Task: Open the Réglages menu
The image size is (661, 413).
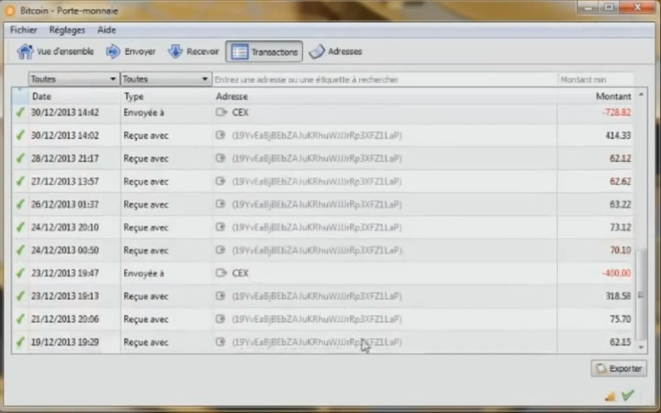Action: 67,30
